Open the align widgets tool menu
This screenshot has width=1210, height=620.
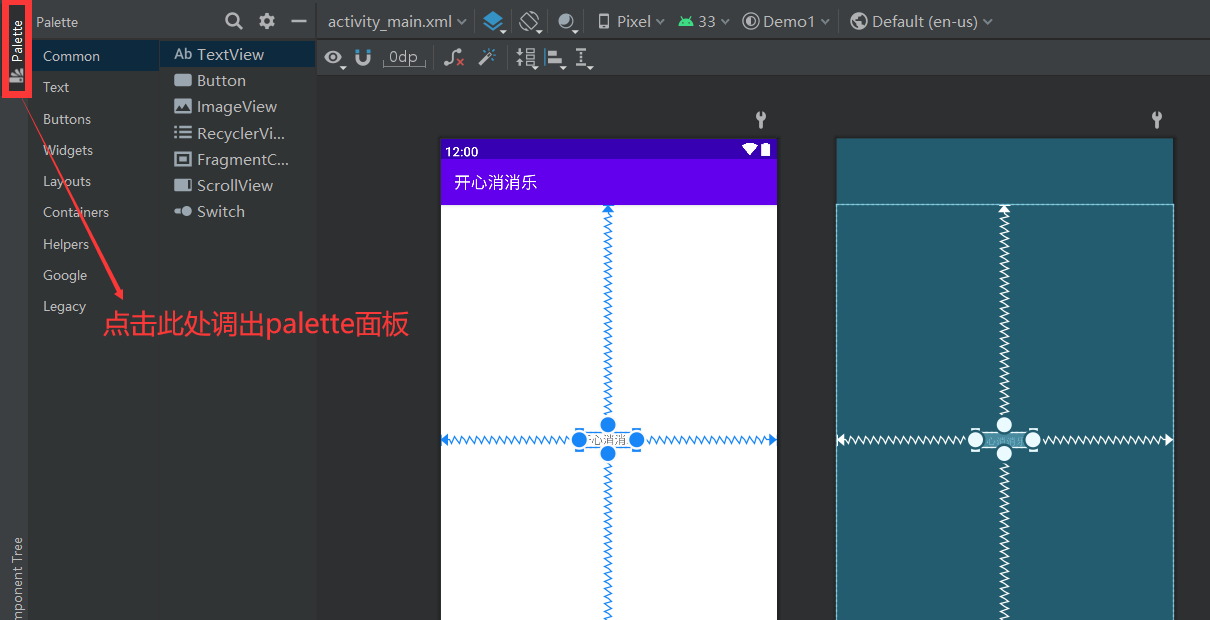[x=555, y=58]
